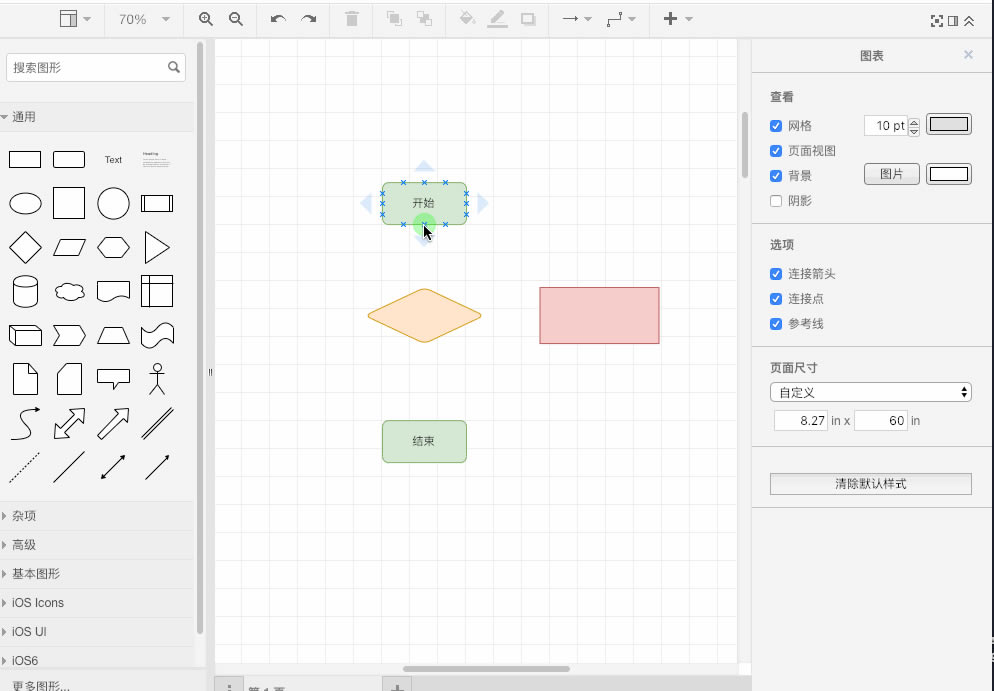Click the 搜索图形 search field
This screenshot has width=994, height=691.
[88, 68]
